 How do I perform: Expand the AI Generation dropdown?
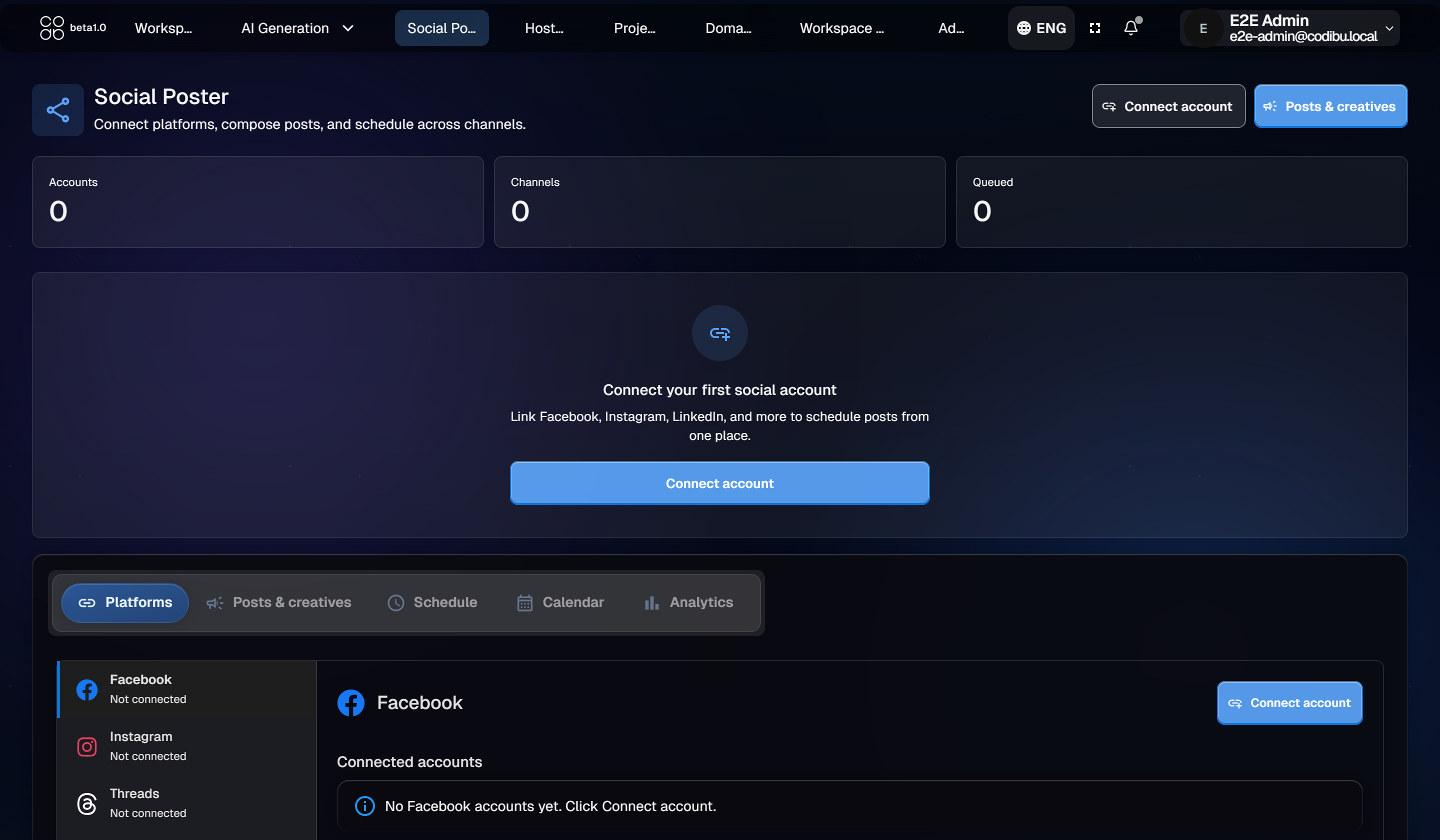coord(297,28)
